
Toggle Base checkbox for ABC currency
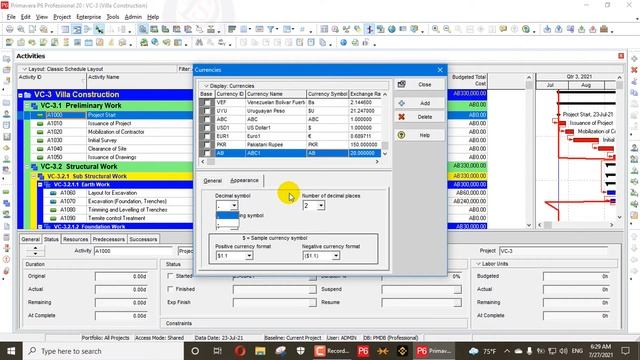(207, 120)
